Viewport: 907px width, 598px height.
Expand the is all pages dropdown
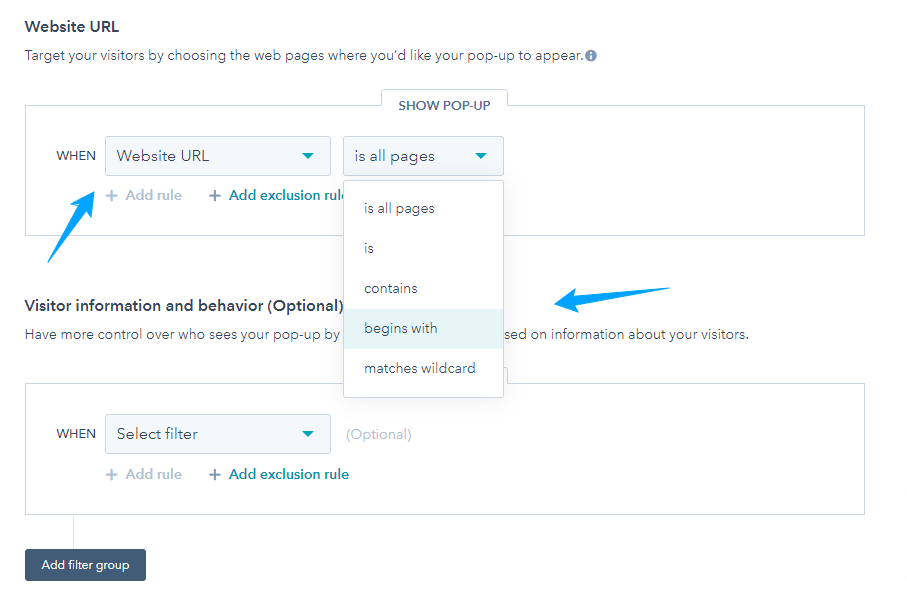pos(422,156)
